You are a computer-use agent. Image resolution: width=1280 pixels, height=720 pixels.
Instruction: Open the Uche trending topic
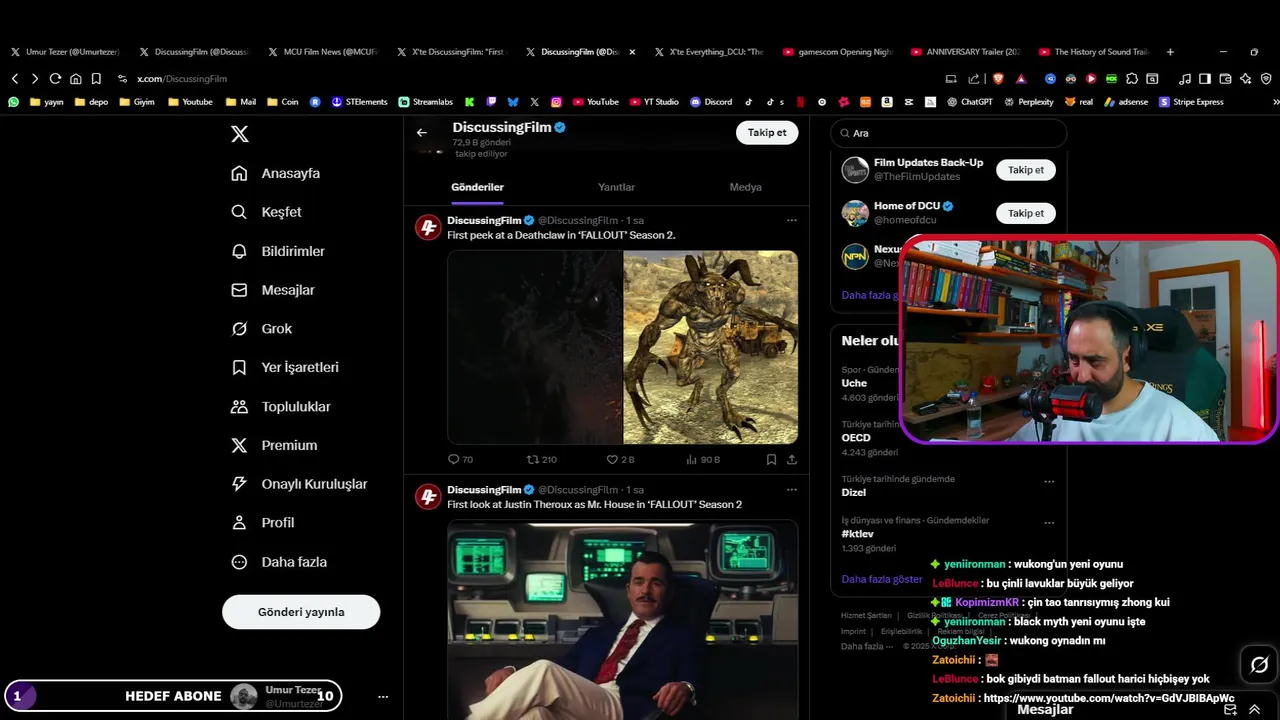[854, 383]
